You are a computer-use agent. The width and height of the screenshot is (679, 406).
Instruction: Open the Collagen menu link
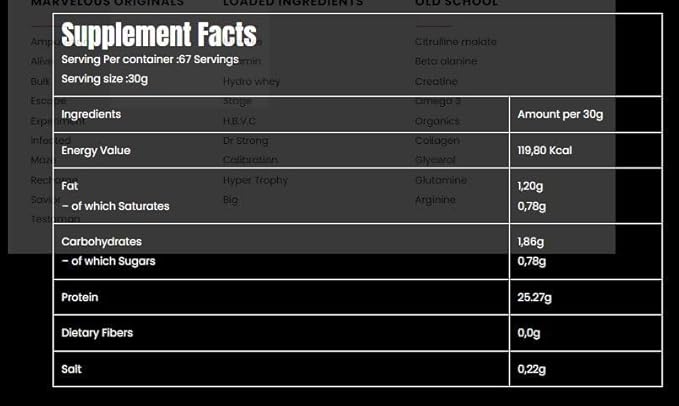click(x=437, y=141)
